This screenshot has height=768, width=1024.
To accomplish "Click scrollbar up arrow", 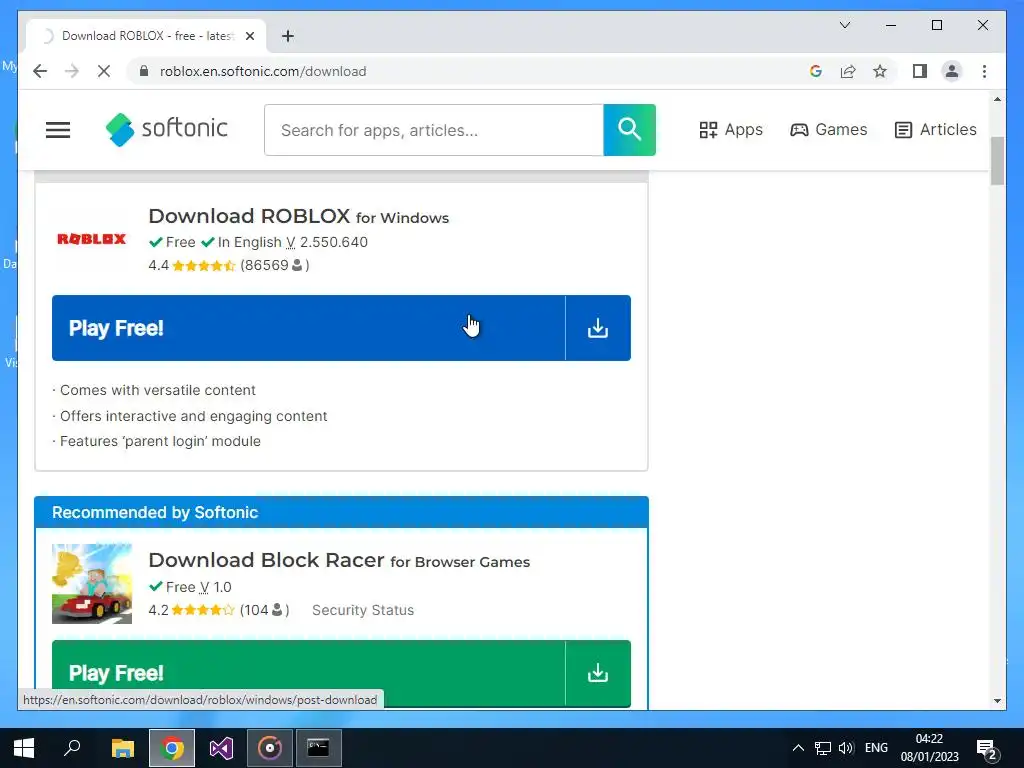I will coord(997,99).
